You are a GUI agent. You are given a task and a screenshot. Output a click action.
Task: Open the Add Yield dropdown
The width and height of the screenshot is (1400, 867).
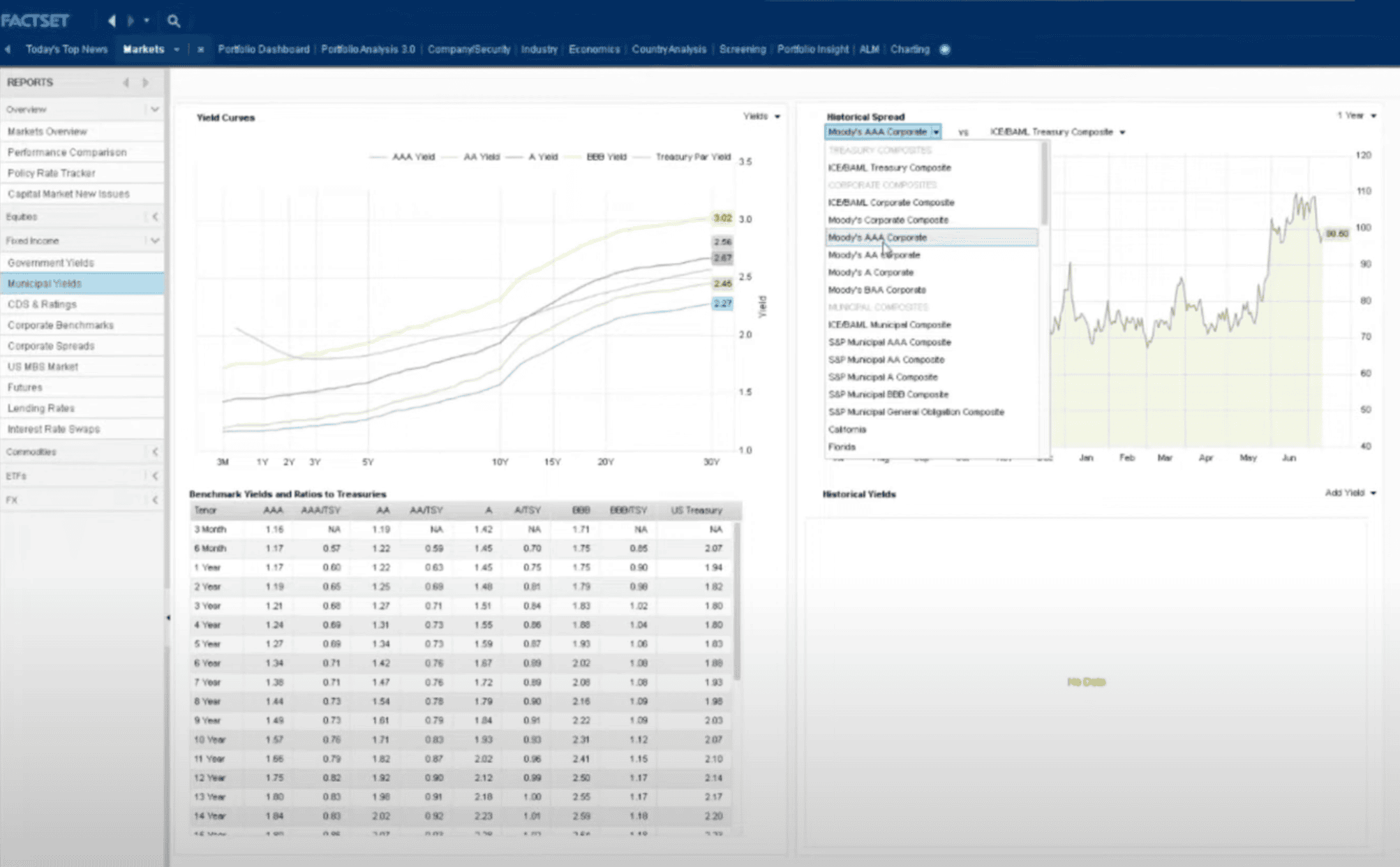click(x=1350, y=493)
